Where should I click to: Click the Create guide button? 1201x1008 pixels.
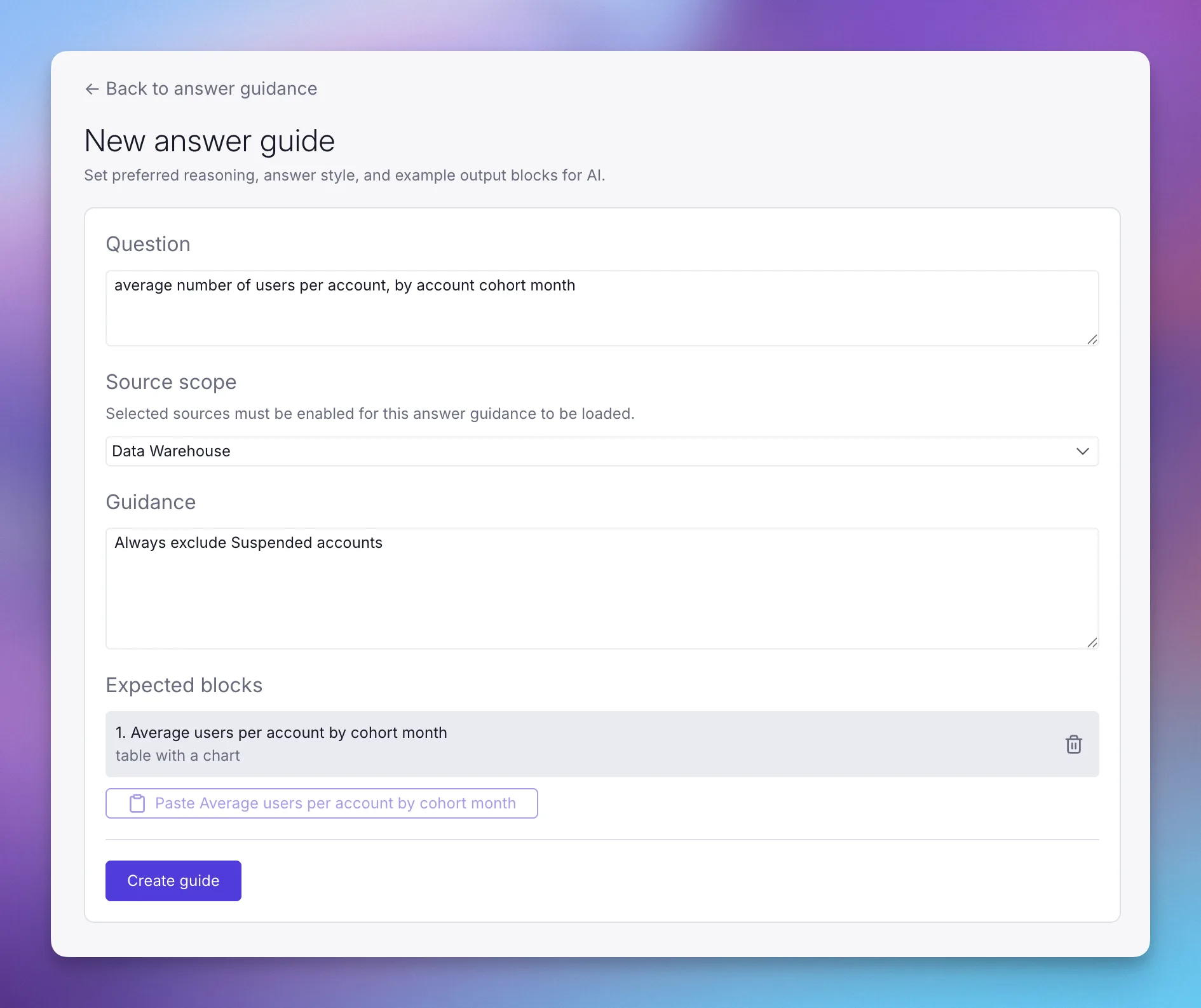173,881
